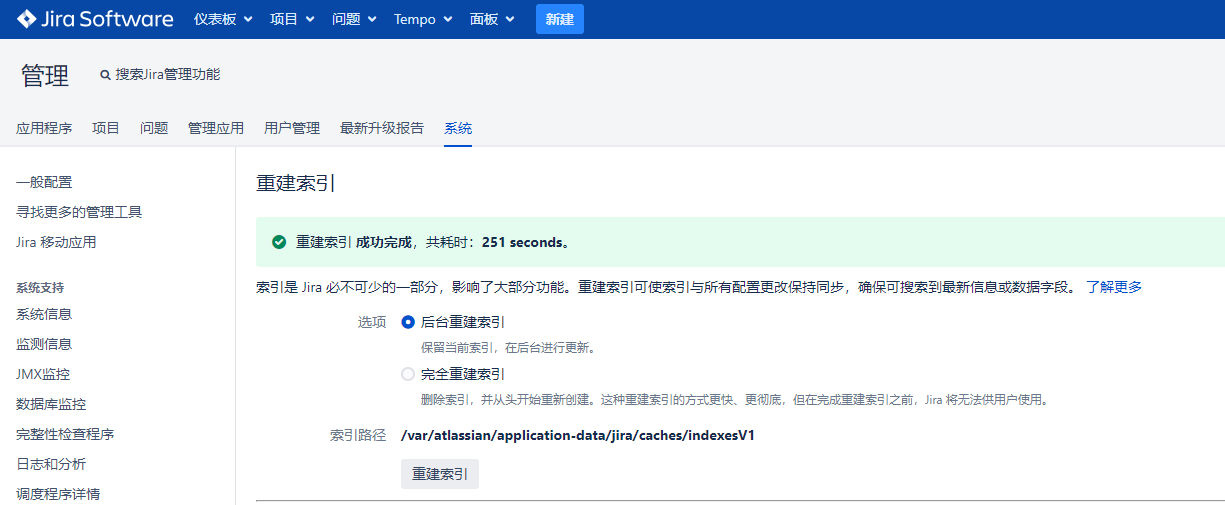Switch to the 应用程序 admin tab
This screenshot has width=1225, height=505.
[44, 128]
